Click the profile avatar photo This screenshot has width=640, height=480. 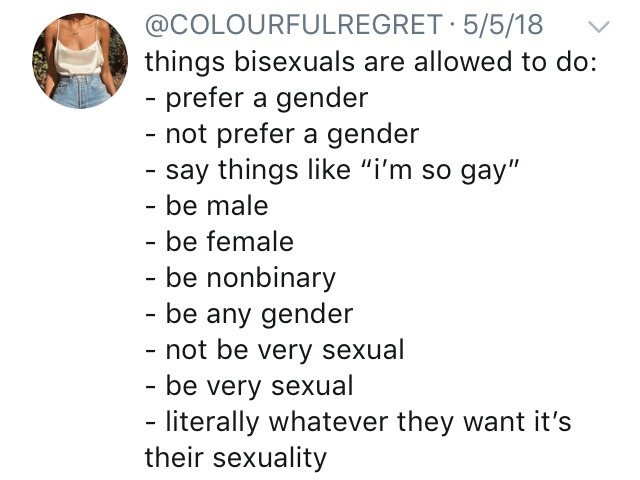(x=82, y=59)
